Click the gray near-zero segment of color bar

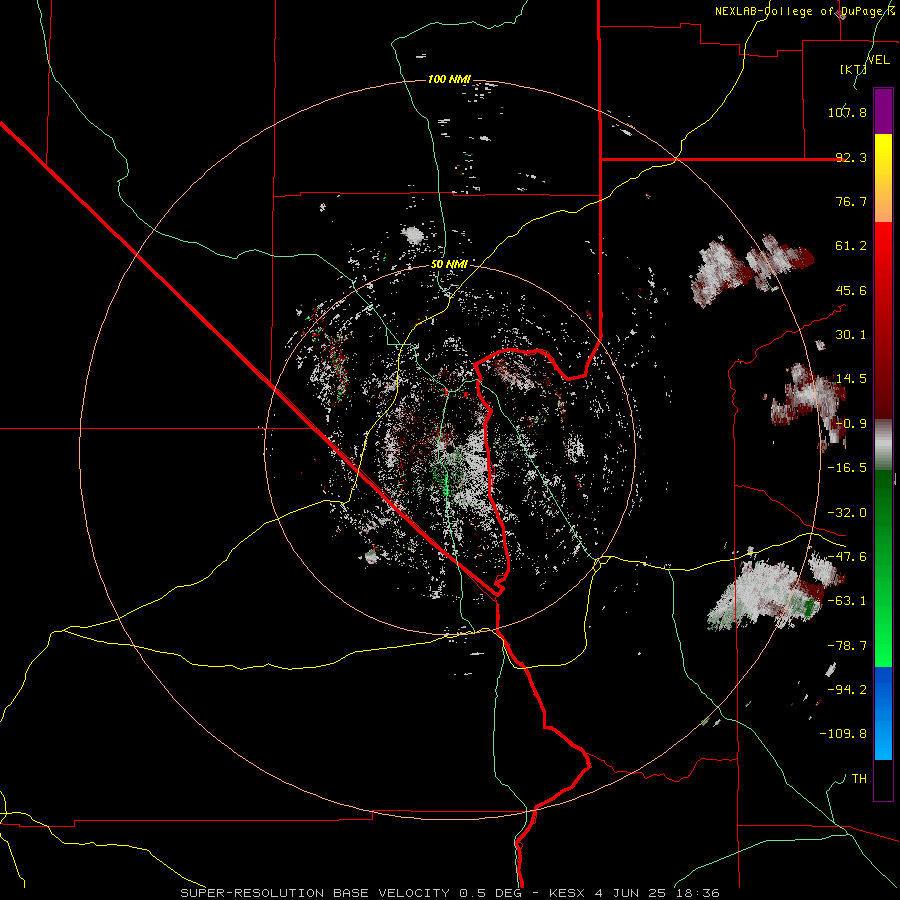pyautogui.click(x=883, y=445)
